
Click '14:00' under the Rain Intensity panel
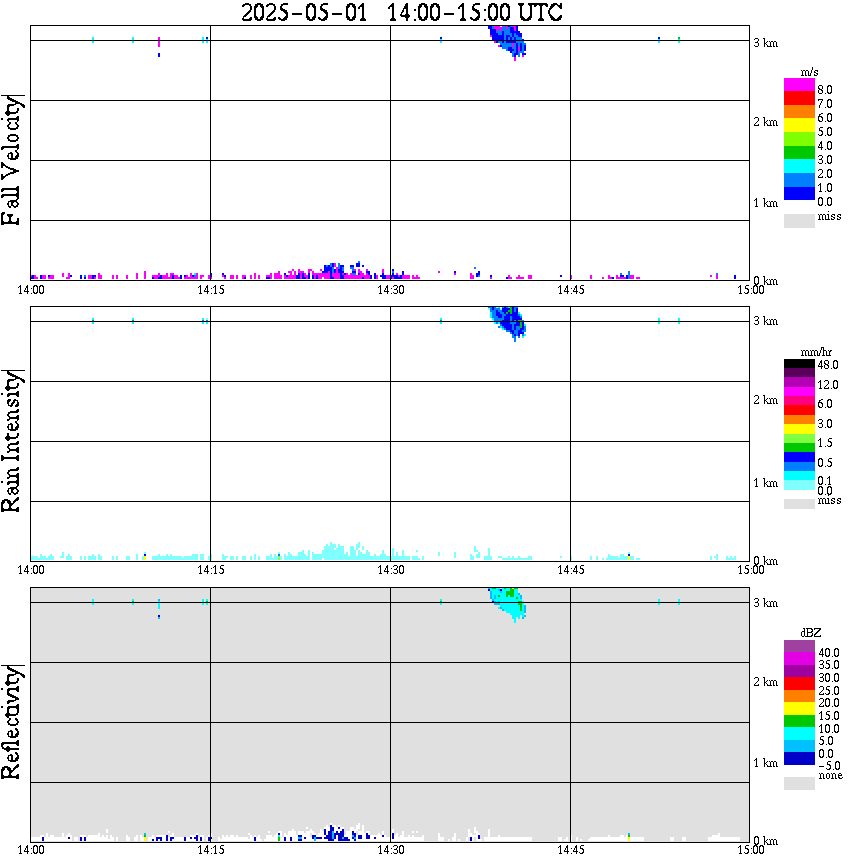click(31, 570)
